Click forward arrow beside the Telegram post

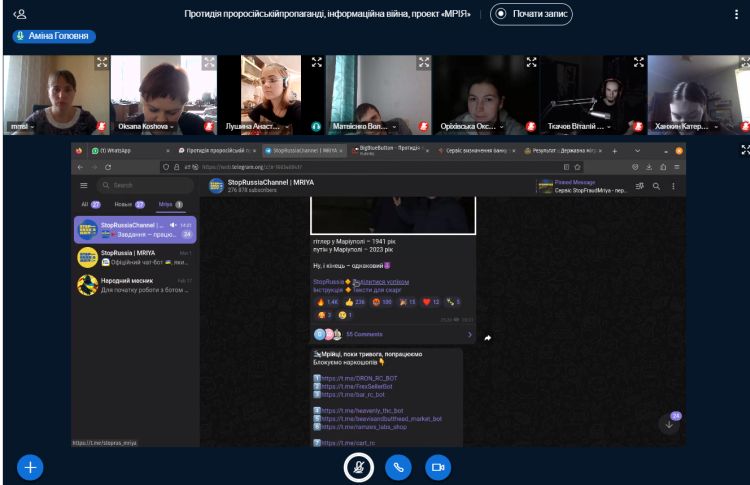[488, 338]
